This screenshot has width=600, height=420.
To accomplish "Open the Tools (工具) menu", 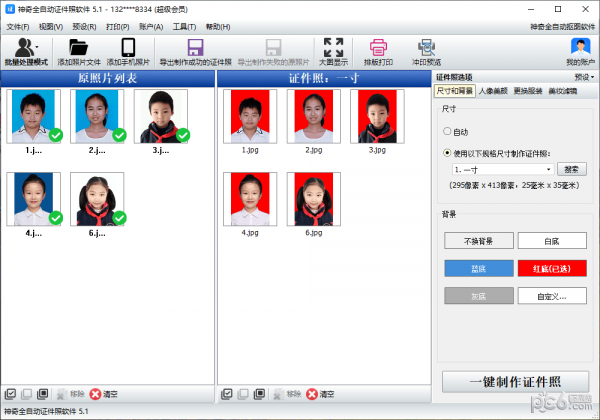I will click(184, 26).
